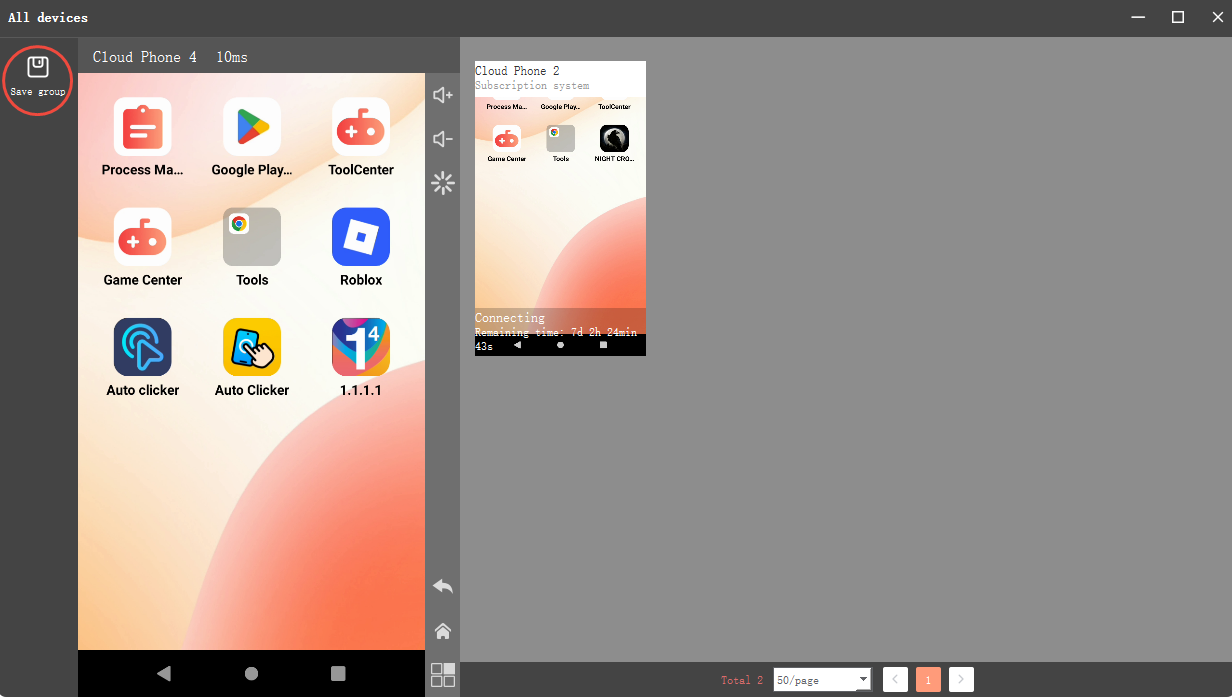Image resolution: width=1232 pixels, height=697 pixels.
Task: Tap Android back triangle in Cloud Phone 4
Action: tap(164, 674)
